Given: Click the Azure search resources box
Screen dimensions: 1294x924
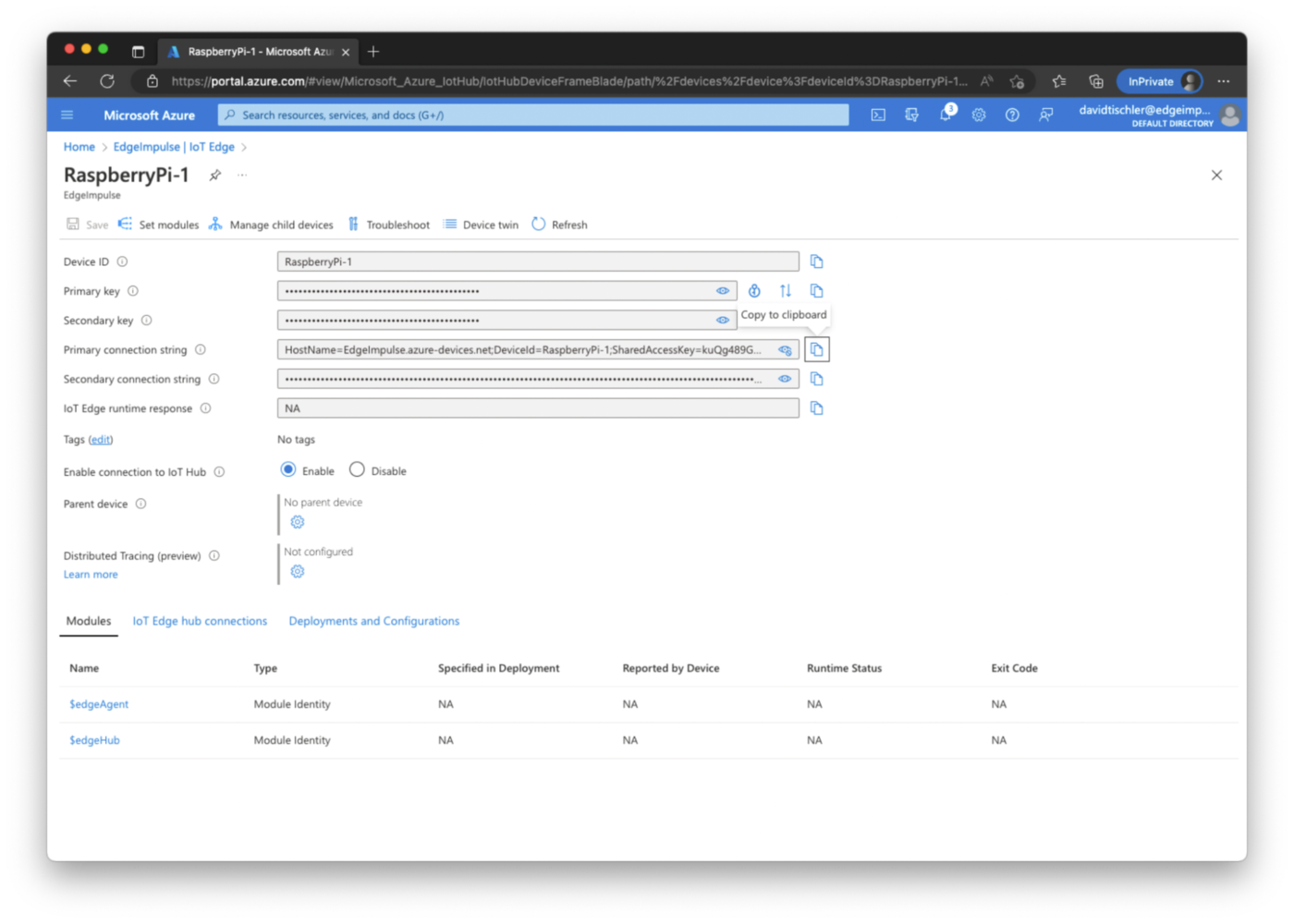Looking at the screenshot, I should 533,115.
